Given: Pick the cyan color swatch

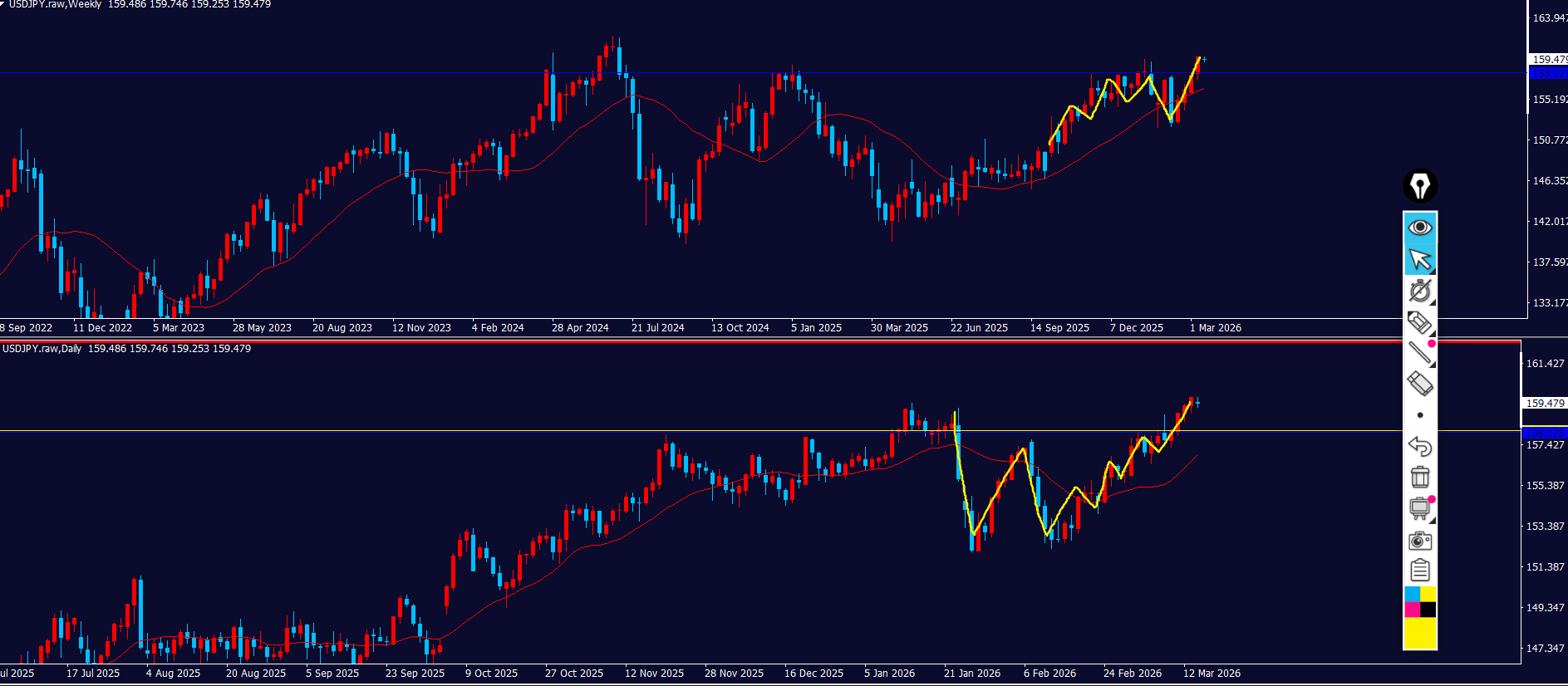Looking at the screenshot, I should click(x=1412, y=594).
